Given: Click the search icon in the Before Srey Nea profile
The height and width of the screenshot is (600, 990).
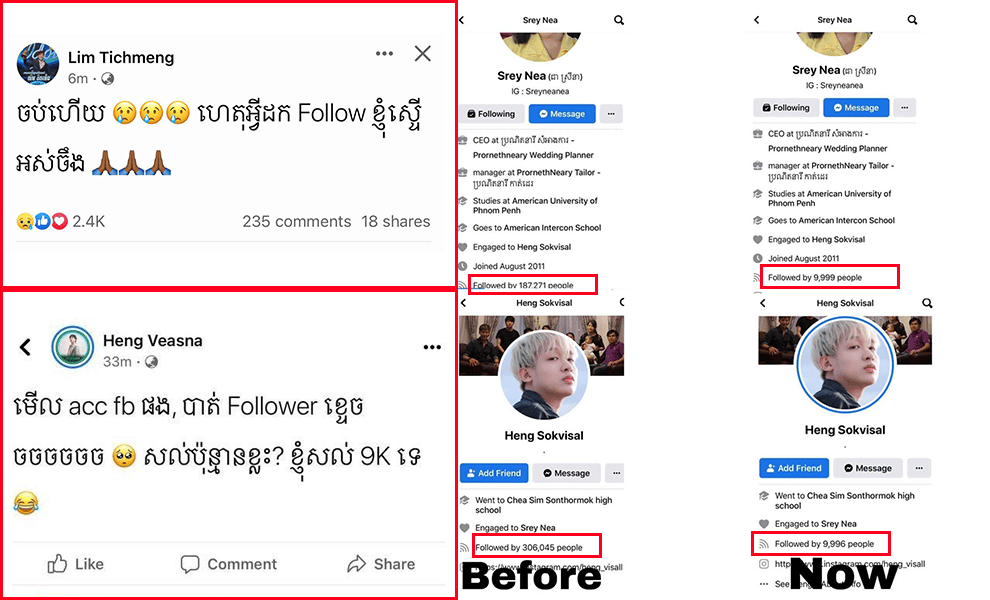Looking at the screenshot, I should 619,20.
